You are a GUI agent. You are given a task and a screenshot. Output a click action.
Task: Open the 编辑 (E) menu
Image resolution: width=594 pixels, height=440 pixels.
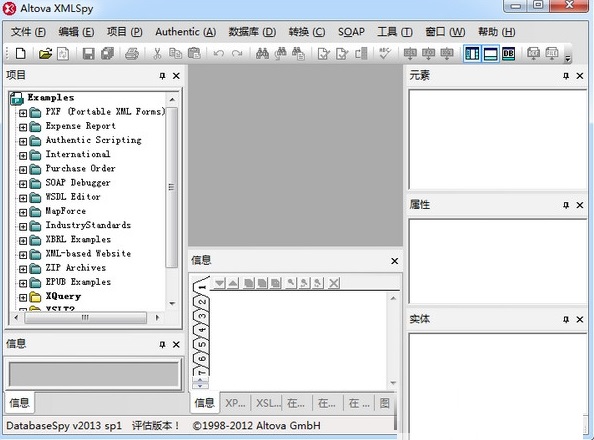tap(76, 32)
